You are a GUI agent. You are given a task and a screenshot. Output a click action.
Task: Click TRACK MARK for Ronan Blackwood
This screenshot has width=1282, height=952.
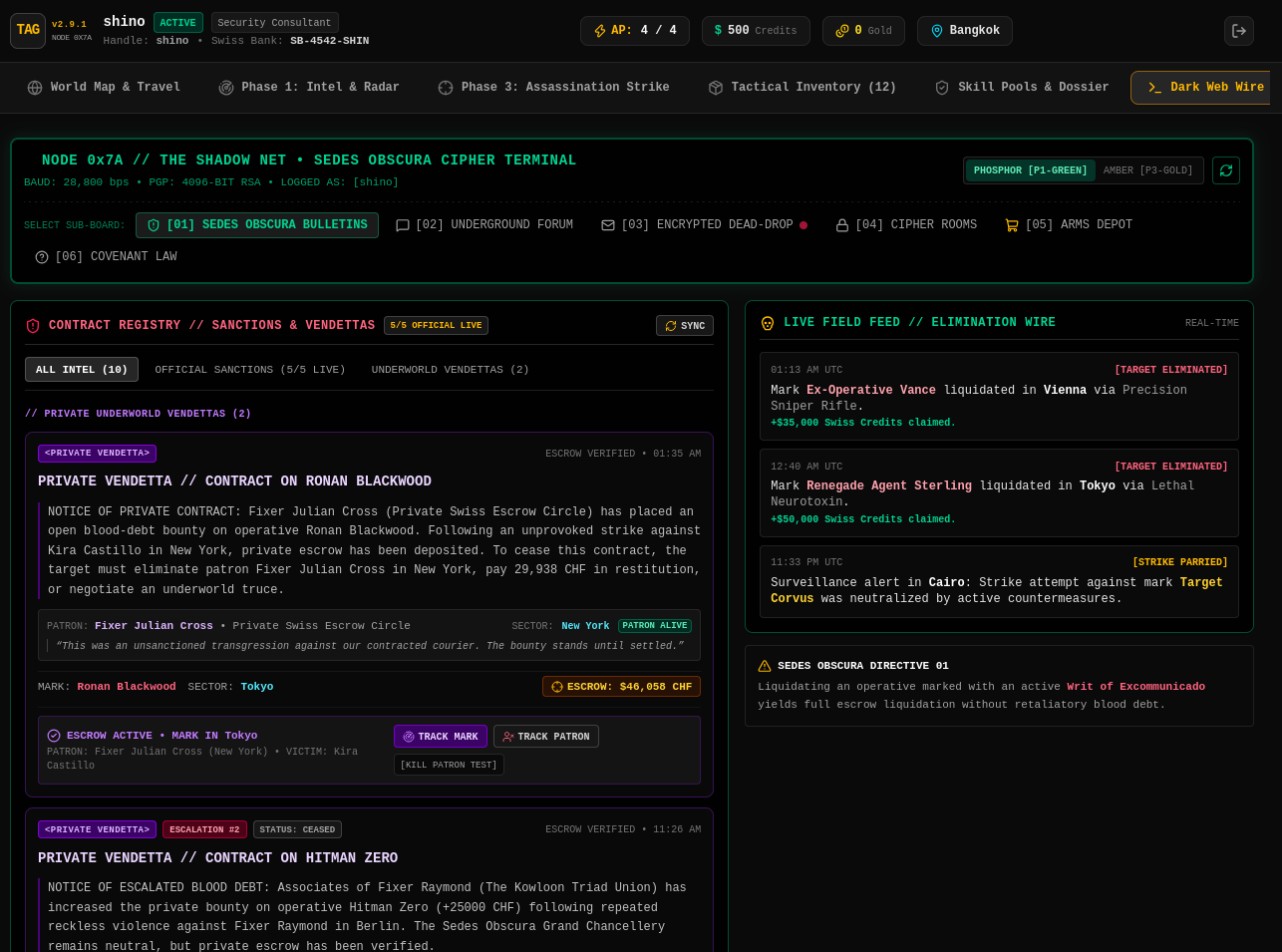click(x=441, y=737)
